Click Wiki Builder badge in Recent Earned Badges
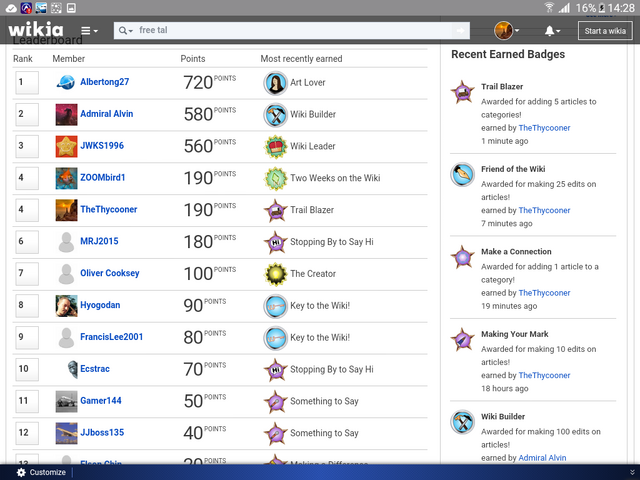This screenshot has height=480, width=640. [x=462, y=422]
